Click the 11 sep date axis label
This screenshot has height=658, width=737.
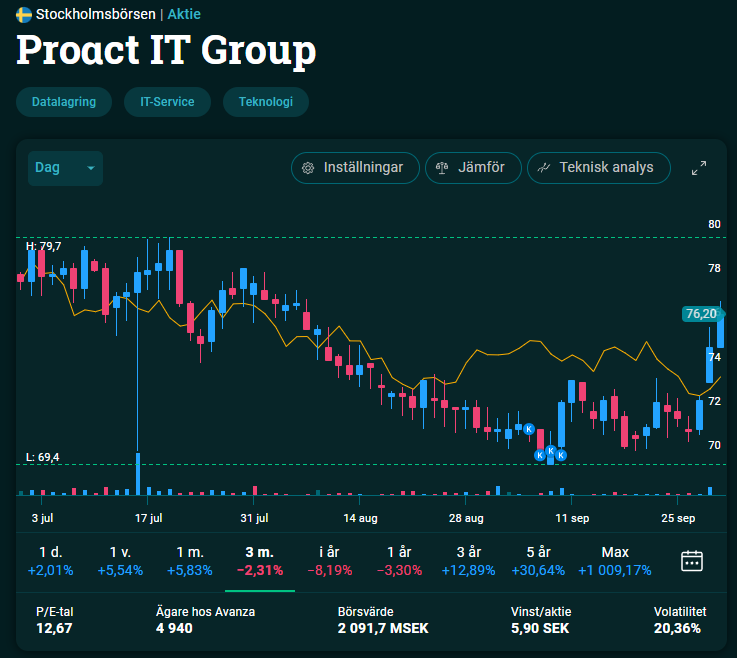tap(572, 518)
